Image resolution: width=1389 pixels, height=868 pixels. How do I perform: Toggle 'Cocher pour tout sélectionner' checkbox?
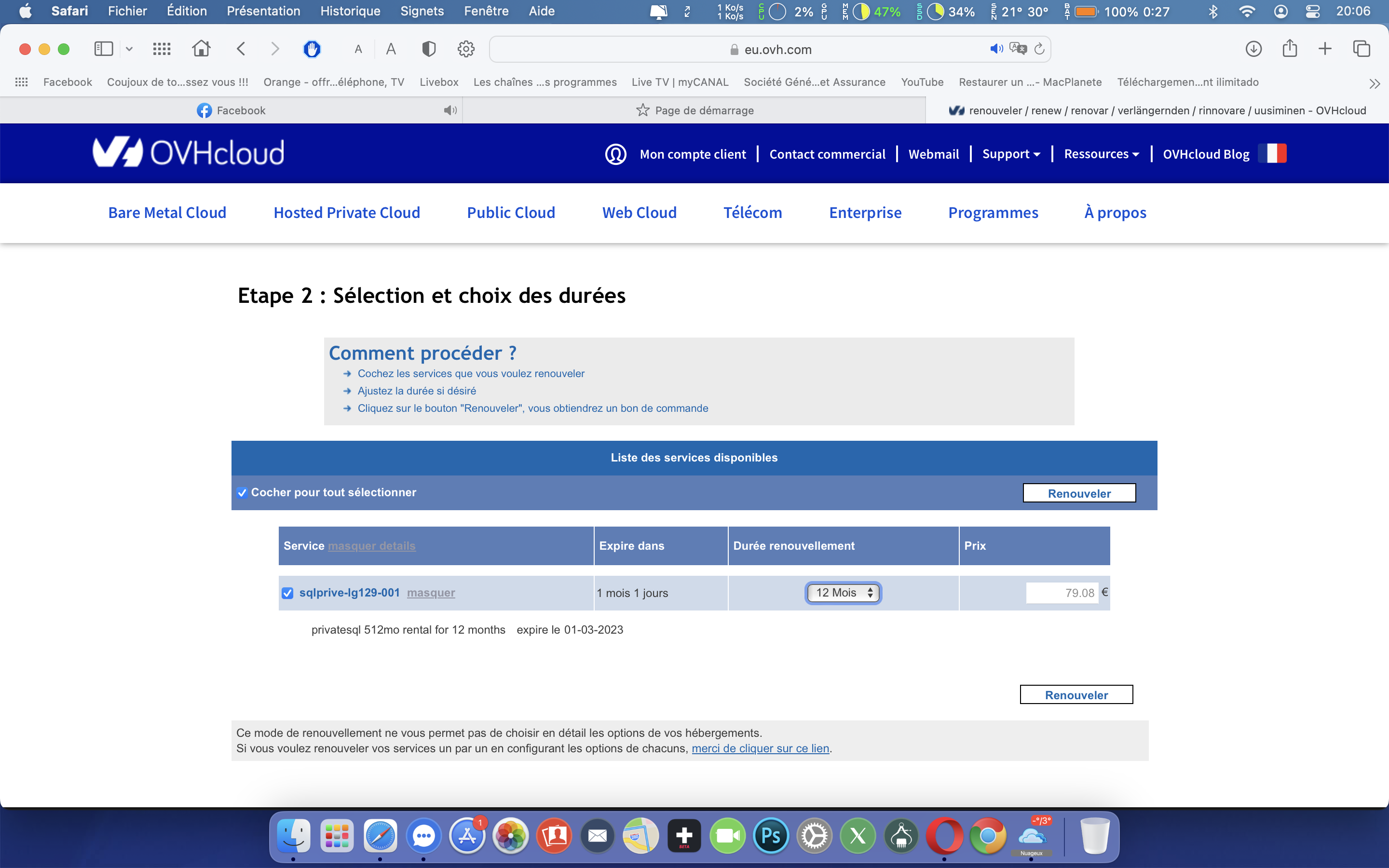[242, 492]
